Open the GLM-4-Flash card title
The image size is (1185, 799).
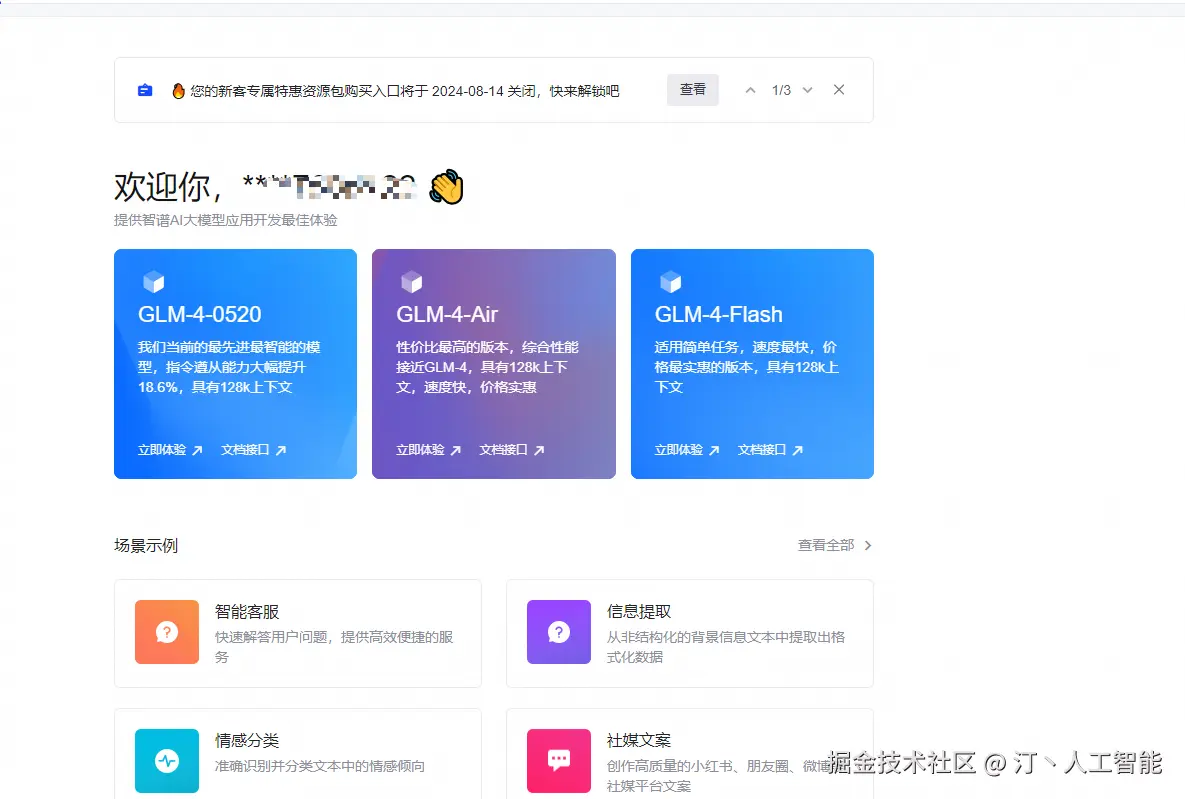(718, 314)
